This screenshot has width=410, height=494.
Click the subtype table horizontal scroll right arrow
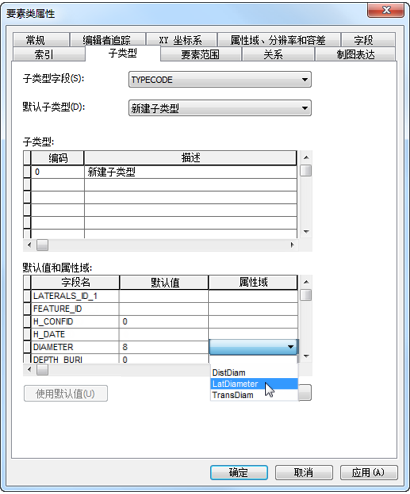coord(292,245)
